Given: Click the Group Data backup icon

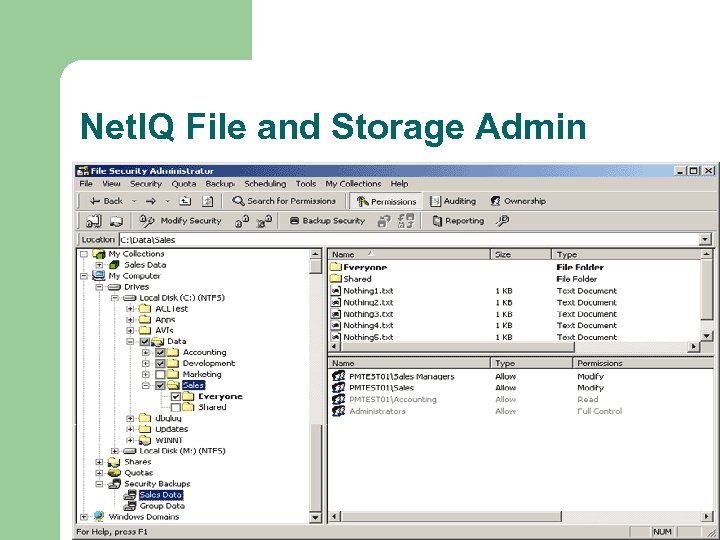Looking at the screenshot, I should coord(130,506).
